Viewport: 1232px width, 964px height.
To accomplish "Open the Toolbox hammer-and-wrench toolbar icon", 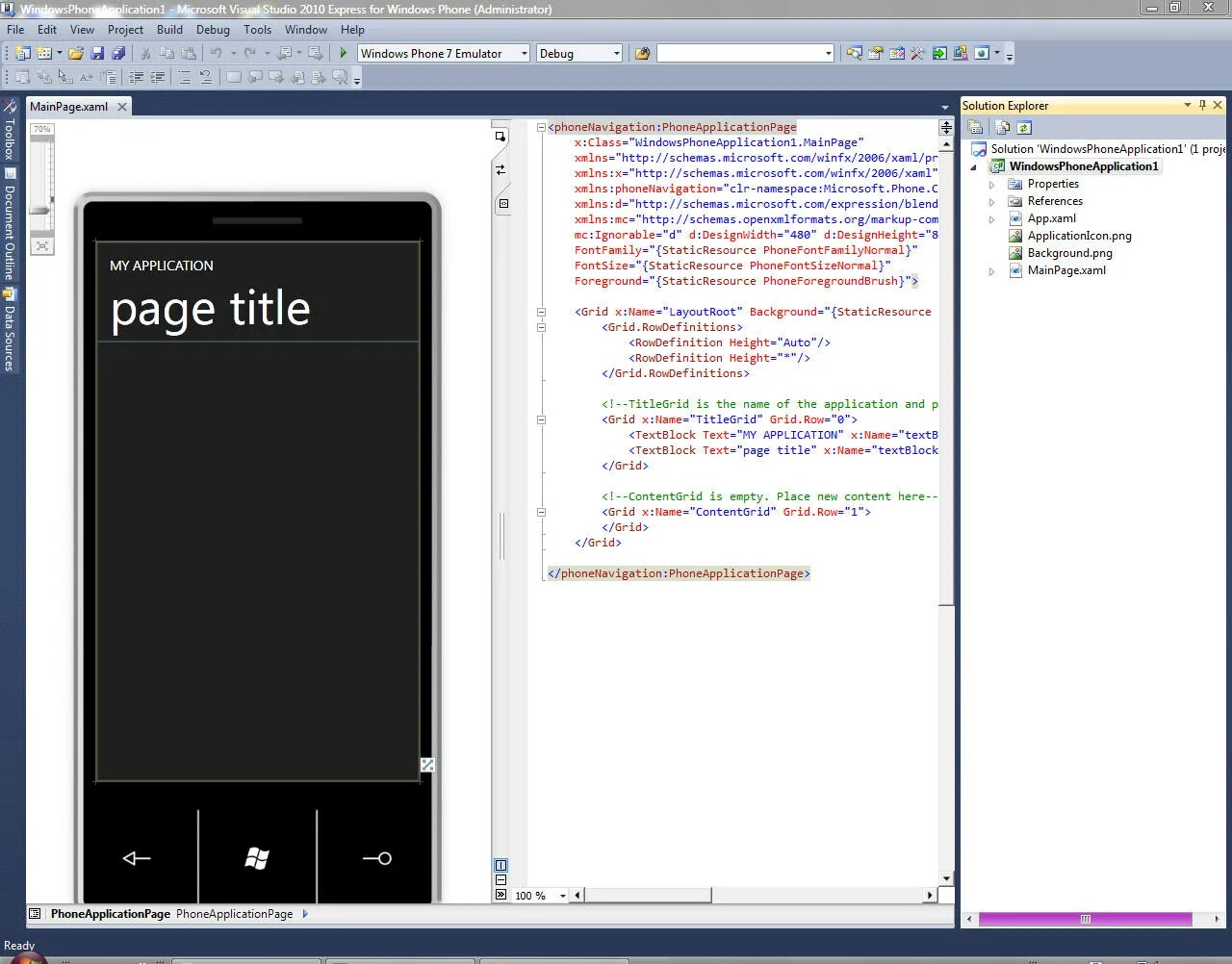I will point(918,54).
